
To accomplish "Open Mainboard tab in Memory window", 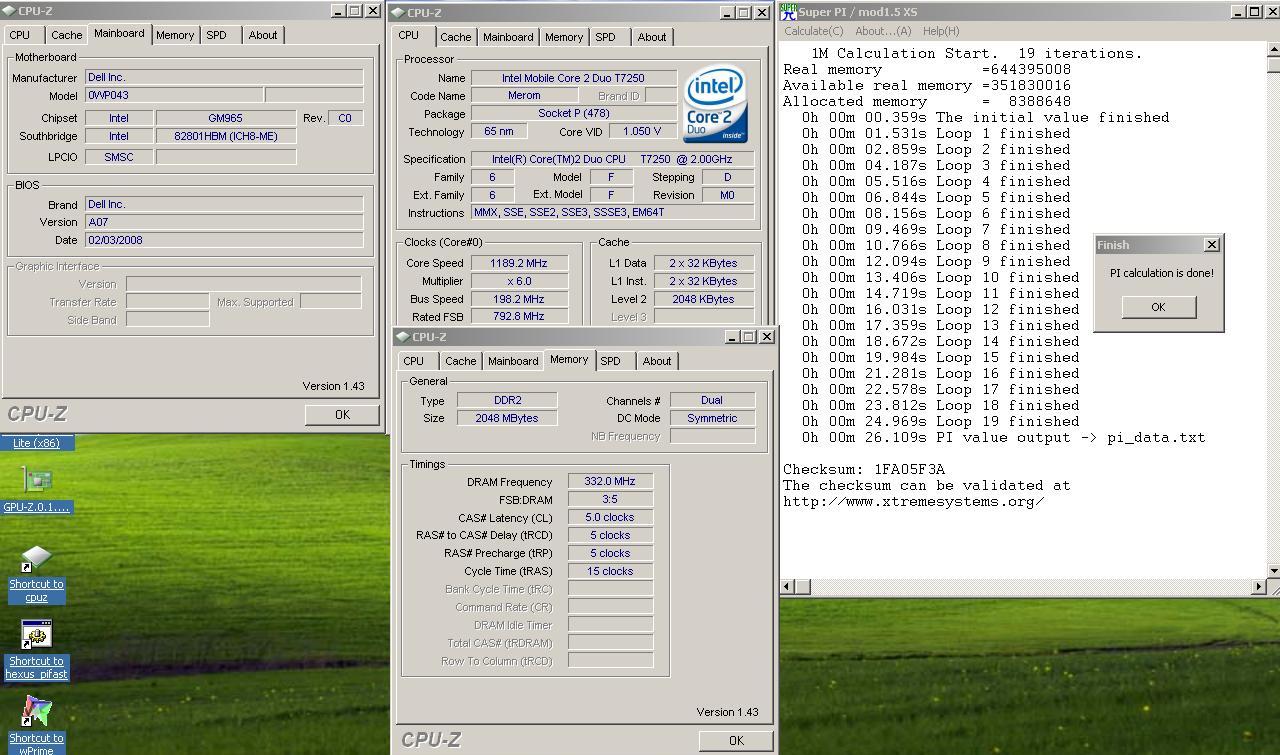I will point(513,361).
